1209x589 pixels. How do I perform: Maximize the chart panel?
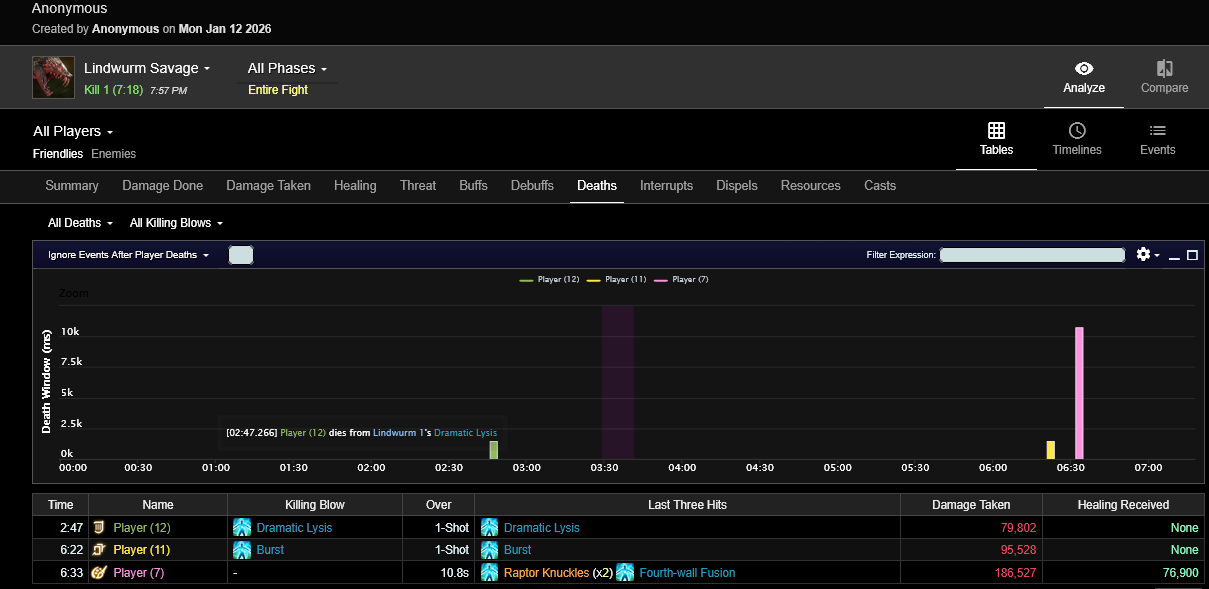[x=1192, y=255]
